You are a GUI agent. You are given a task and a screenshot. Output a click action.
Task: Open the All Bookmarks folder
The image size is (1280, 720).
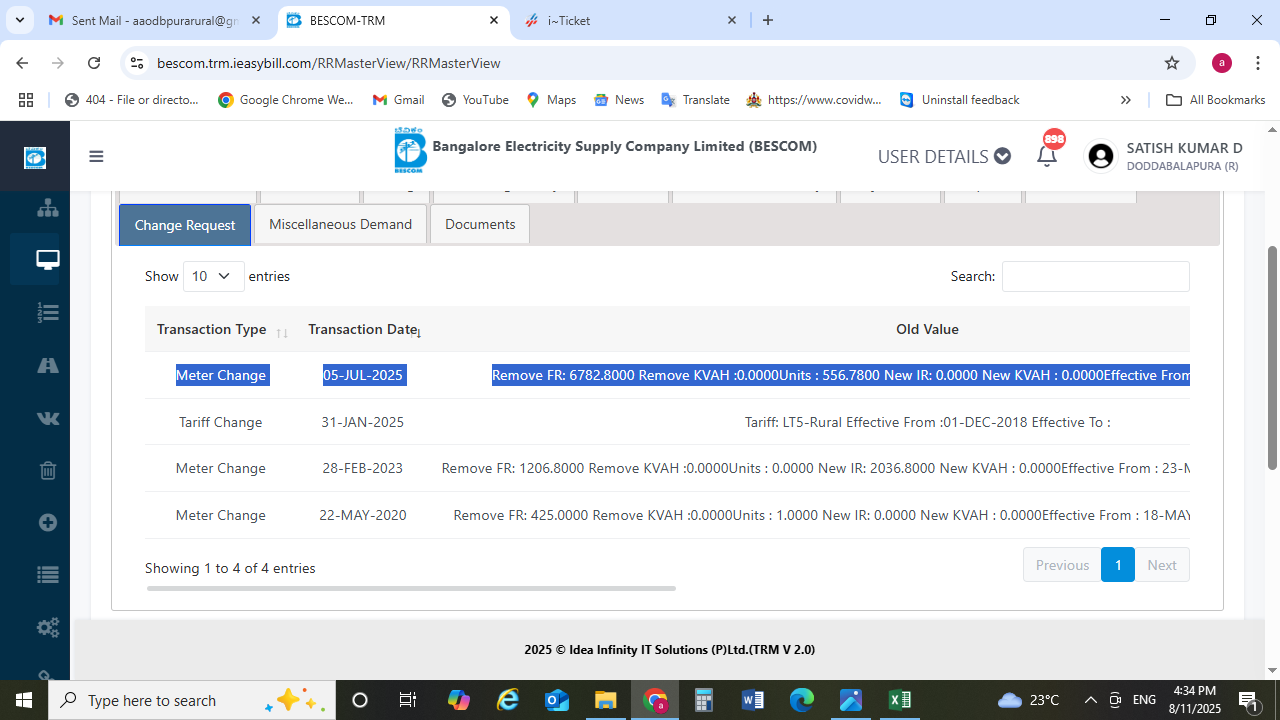point(1216,100)
